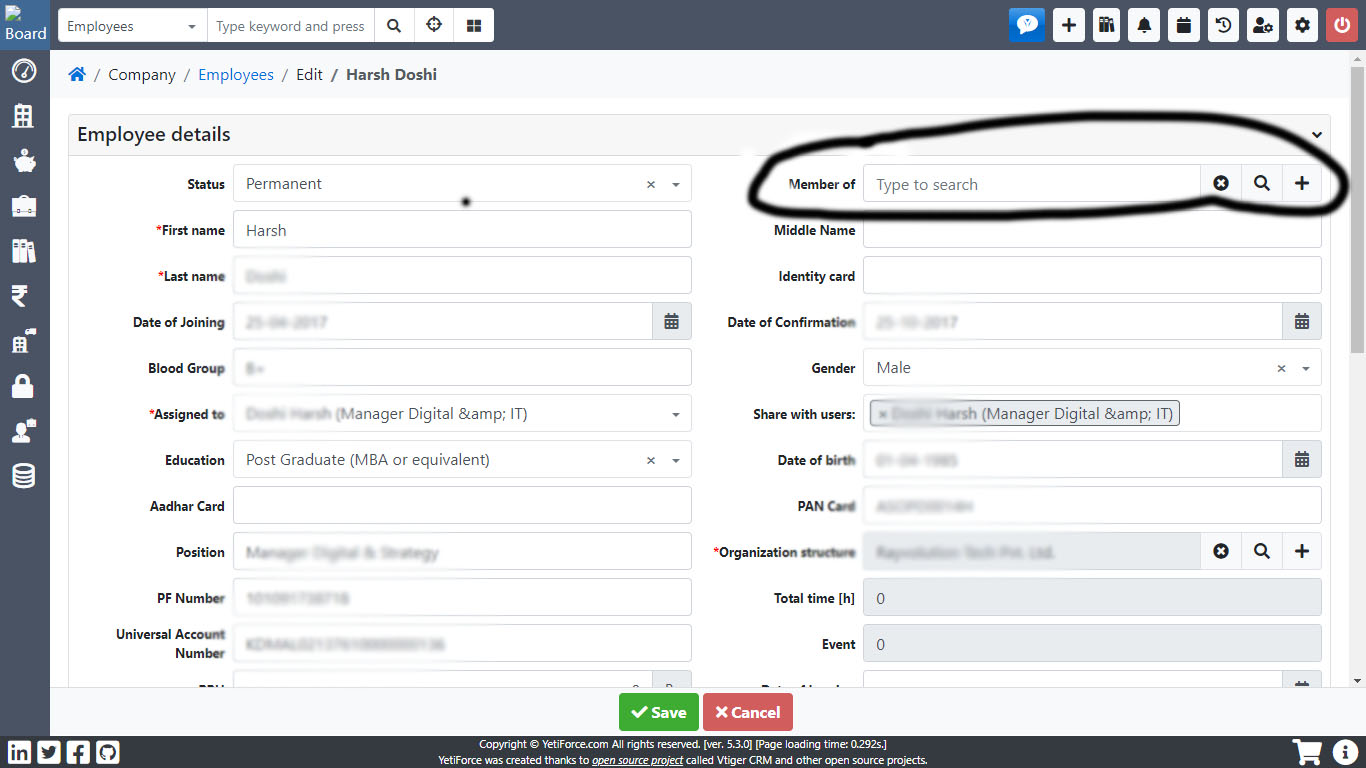Open the open source project link
Viewport: 1366px width, 768px height.
tap(638, 760)
